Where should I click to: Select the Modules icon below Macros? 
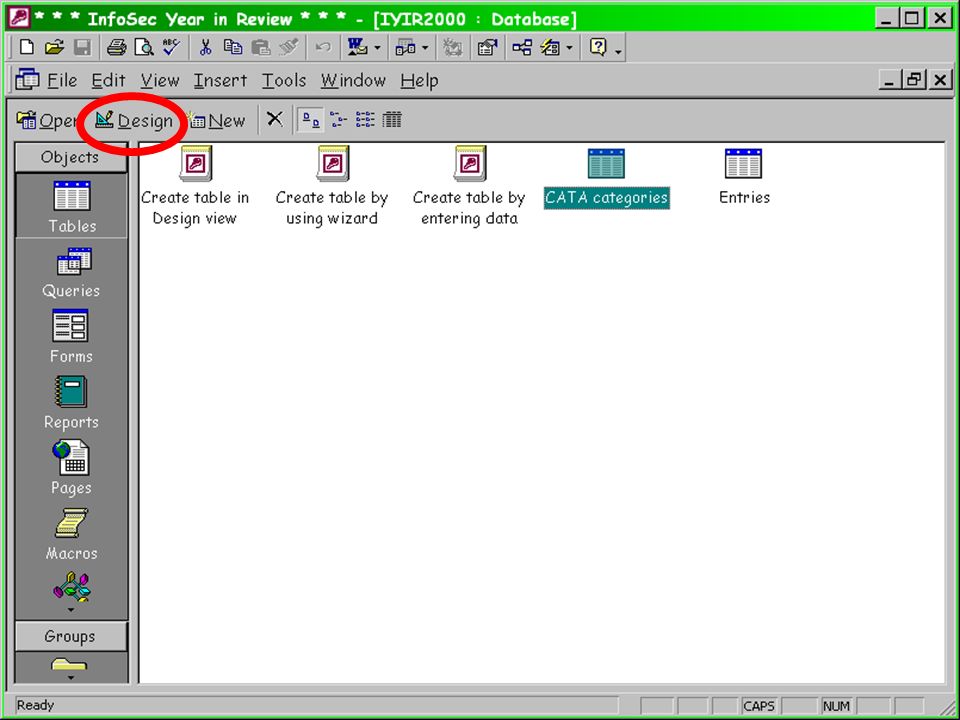[72, 587]
